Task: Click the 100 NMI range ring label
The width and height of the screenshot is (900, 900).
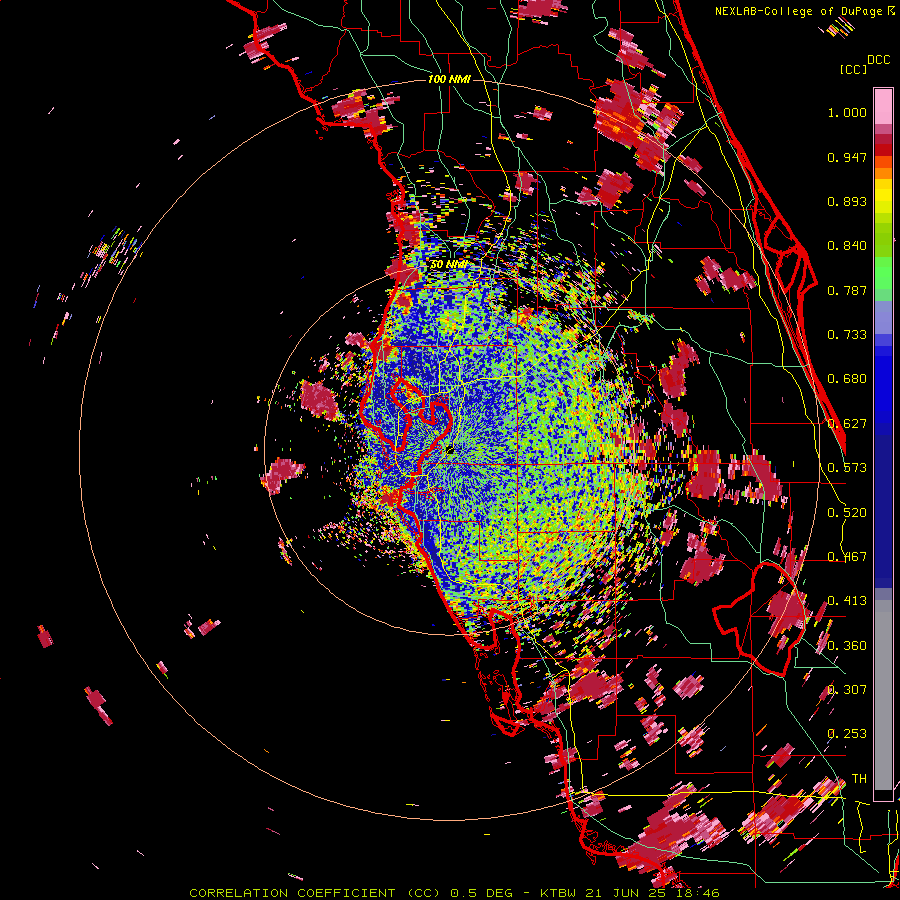Action: 449,79
